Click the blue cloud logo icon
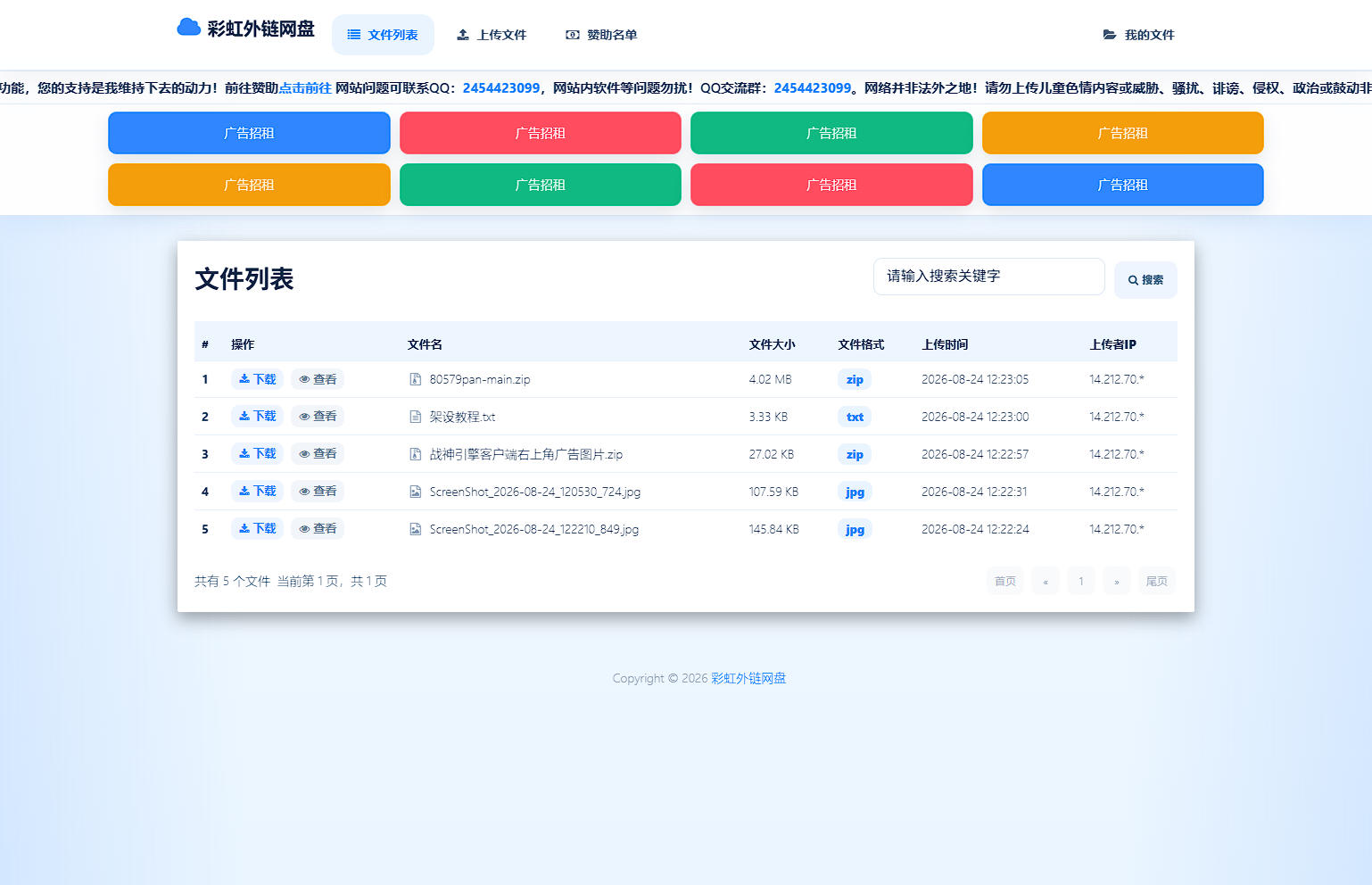The image size is (1372, 885). click(188, 28)
